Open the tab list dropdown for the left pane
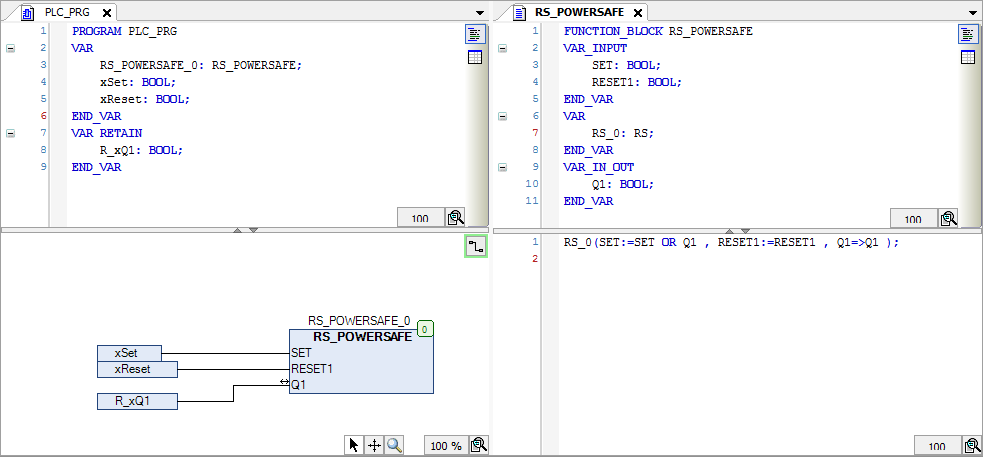The height and width of the screenshot is (457, 983). coord(480,13)
